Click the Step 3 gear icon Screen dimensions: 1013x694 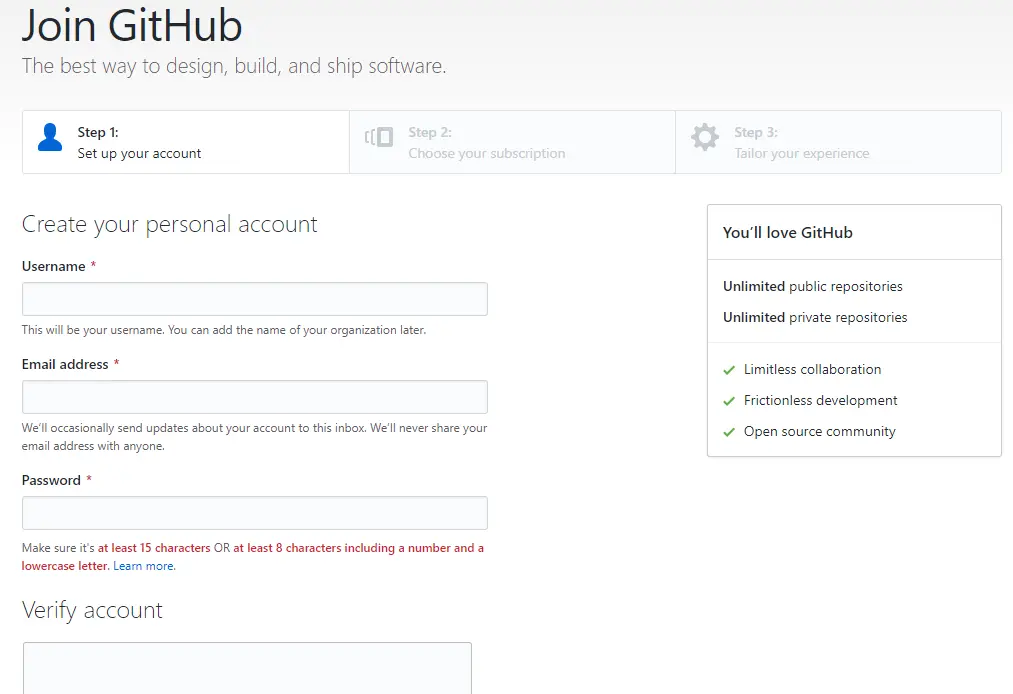pyautogui.click(x=704, y=137)
